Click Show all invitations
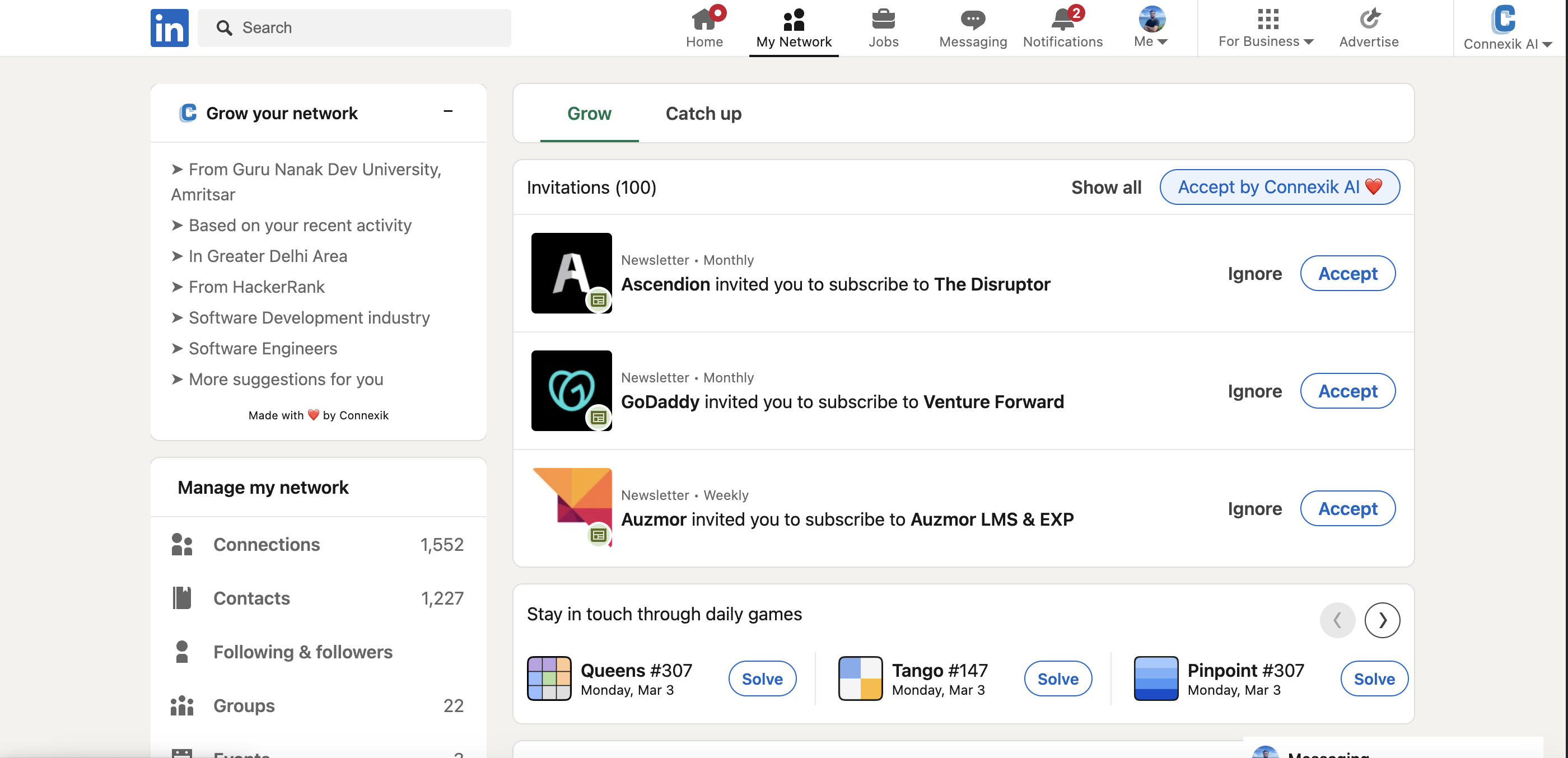The width and height of the screenshot is (1568, 758). tap(1106, 188)
